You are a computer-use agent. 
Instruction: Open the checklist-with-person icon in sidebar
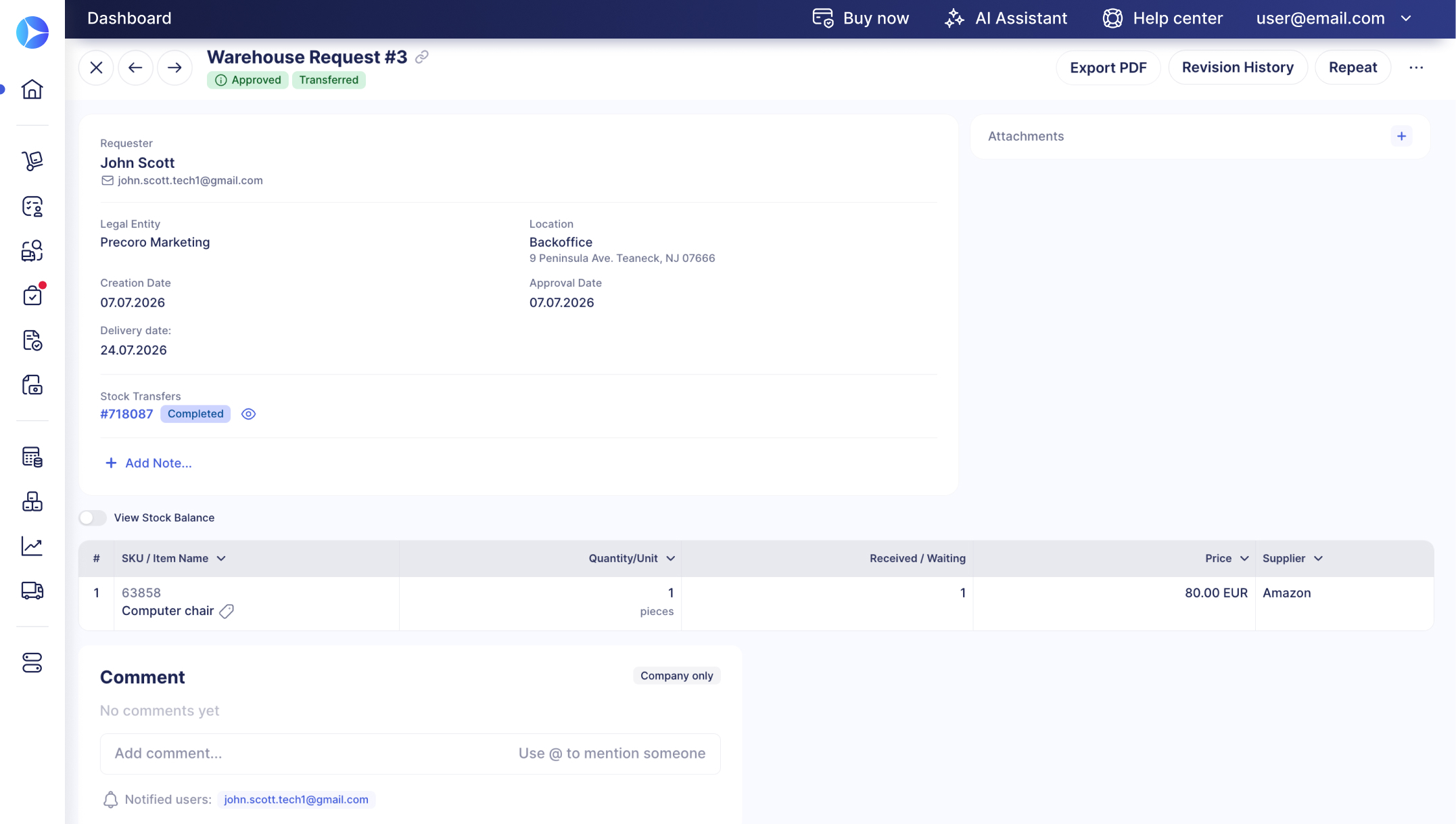click(x=32, y=206)
